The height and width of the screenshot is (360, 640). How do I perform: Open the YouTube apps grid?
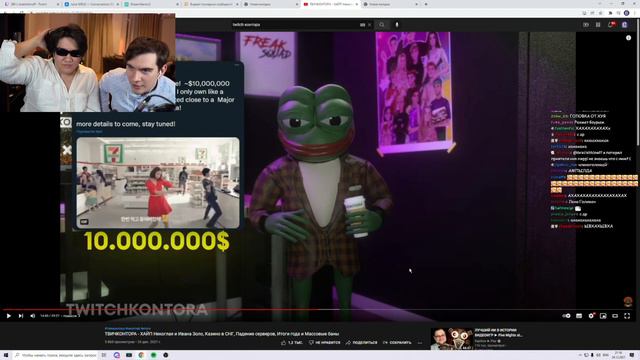coord(598,24)
